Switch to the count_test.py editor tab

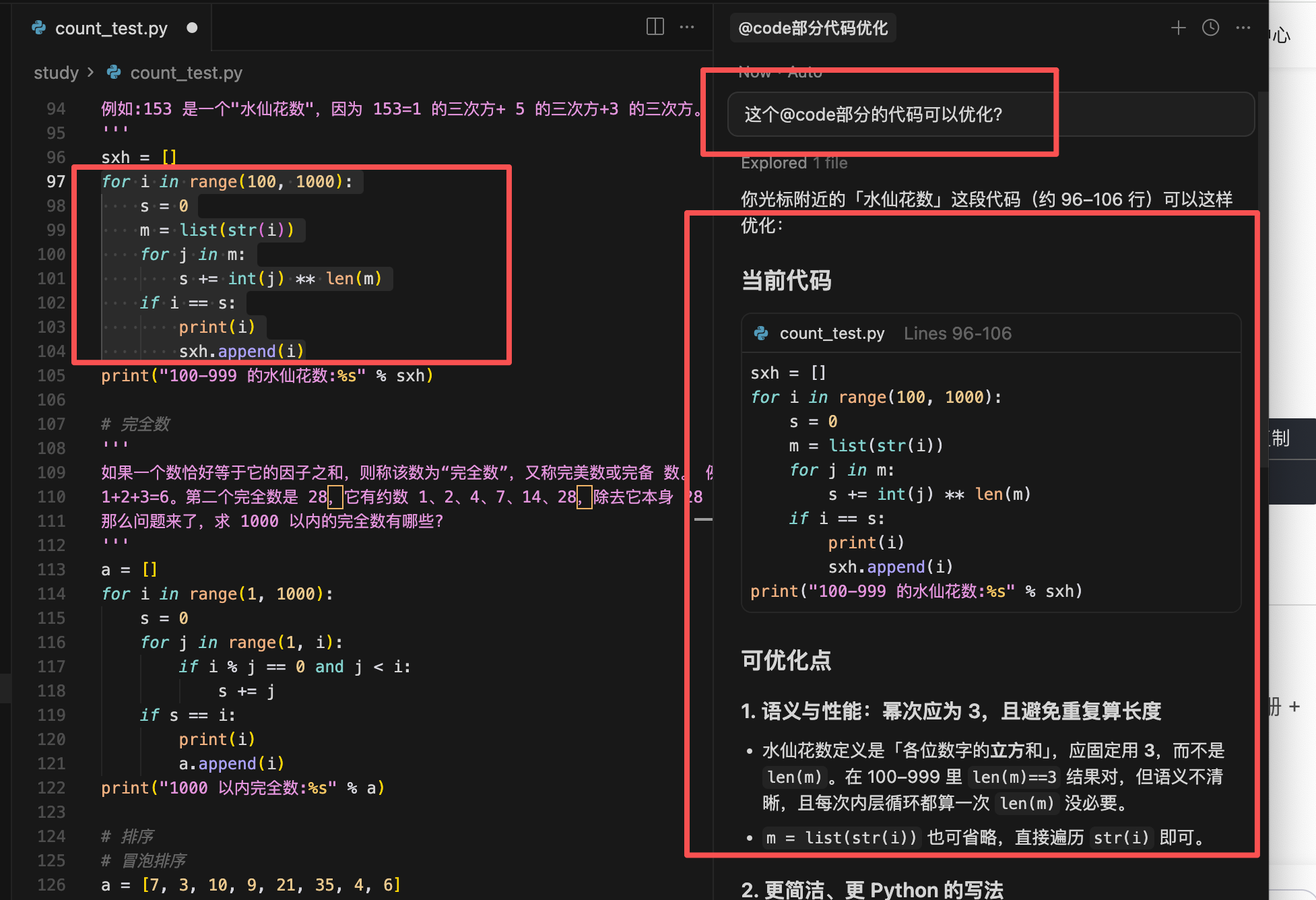click(x=111, y=28)
